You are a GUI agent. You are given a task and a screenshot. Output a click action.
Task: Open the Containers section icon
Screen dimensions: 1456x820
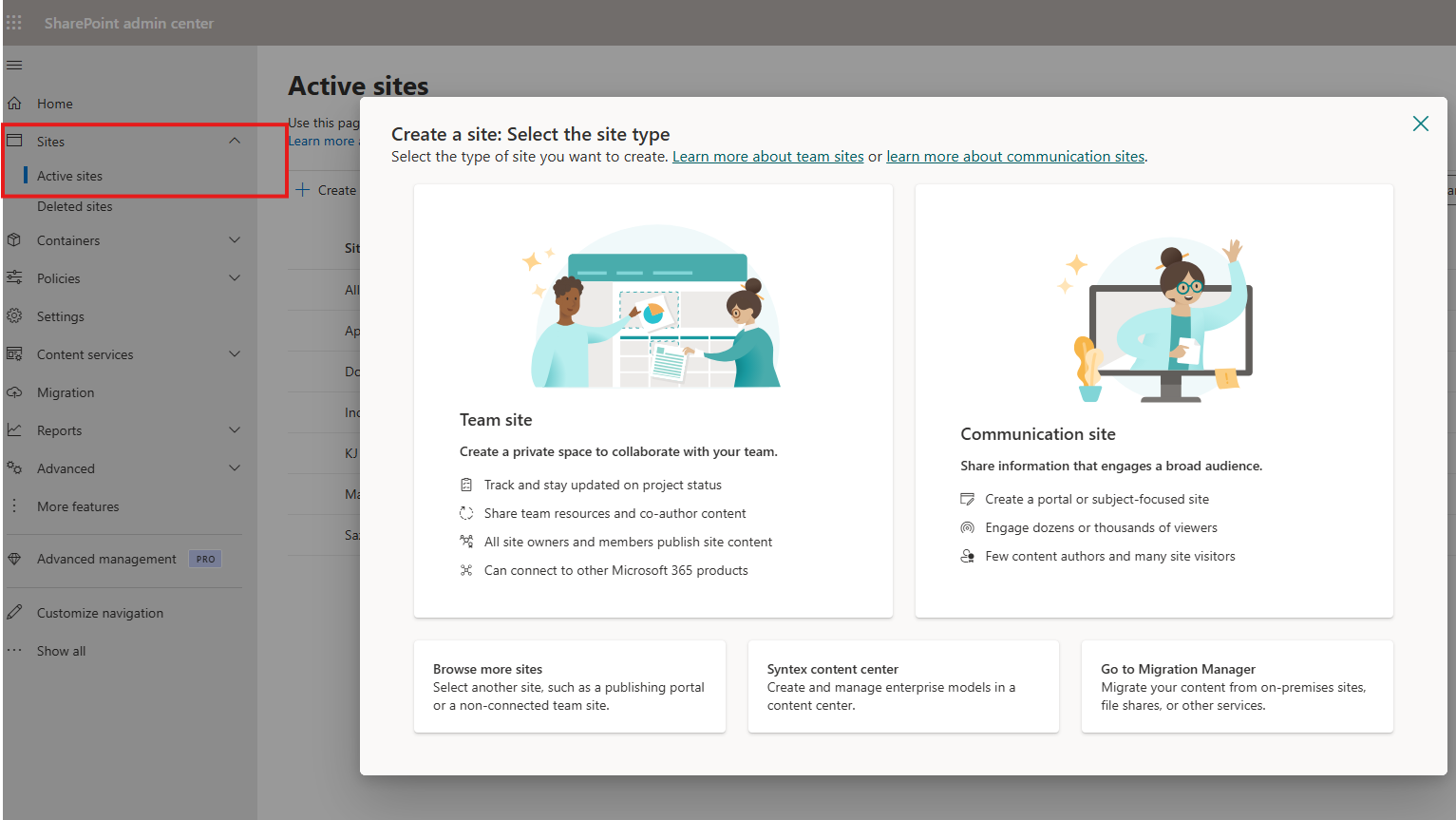[15, 239]
